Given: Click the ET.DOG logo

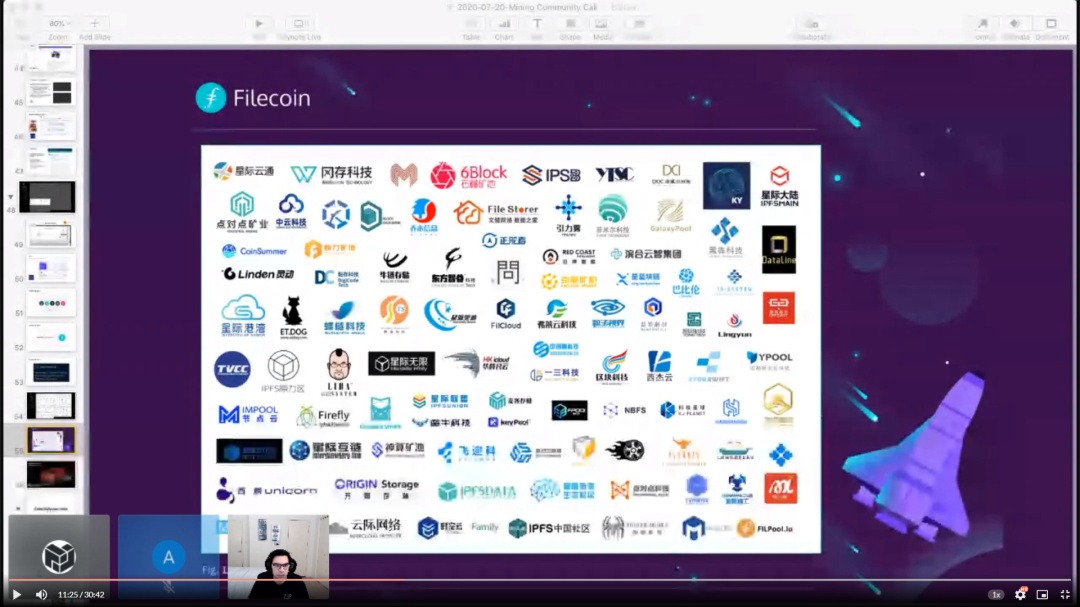Looking at the screenshot, I should pos(293,317).
